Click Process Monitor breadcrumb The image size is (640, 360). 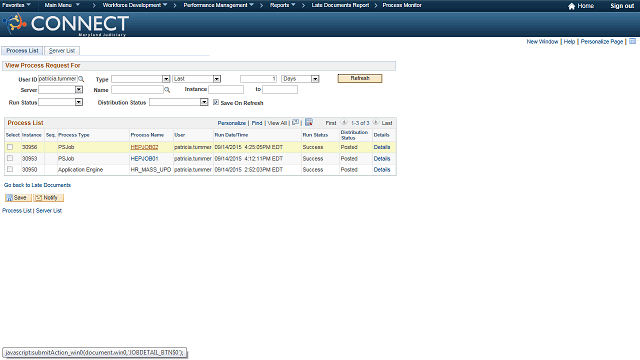pos(402,5)
